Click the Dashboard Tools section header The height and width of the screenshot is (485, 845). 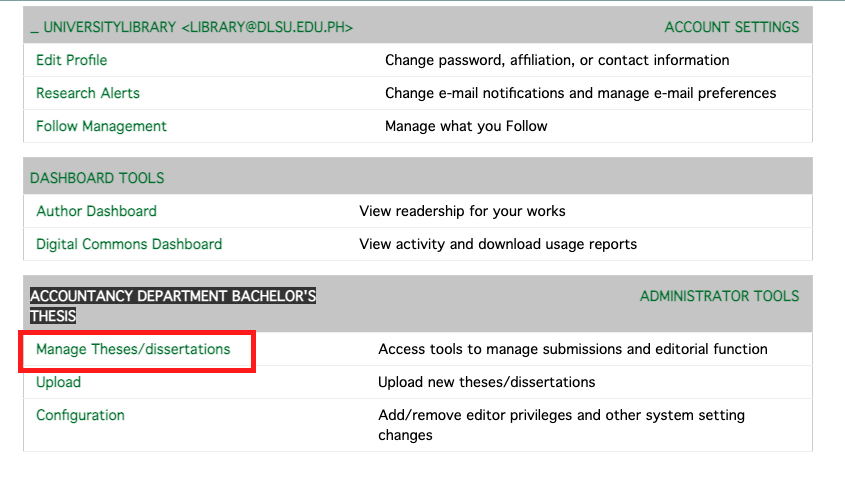coord(97,178)
